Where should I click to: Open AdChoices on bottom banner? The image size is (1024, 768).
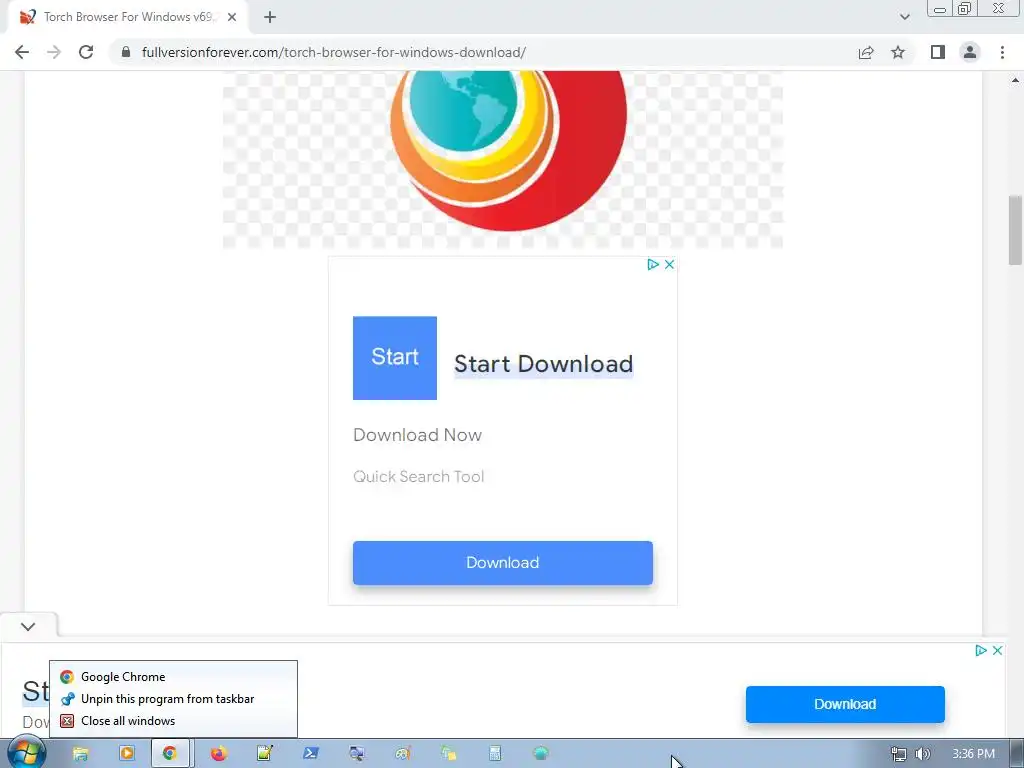click(980, 650)
